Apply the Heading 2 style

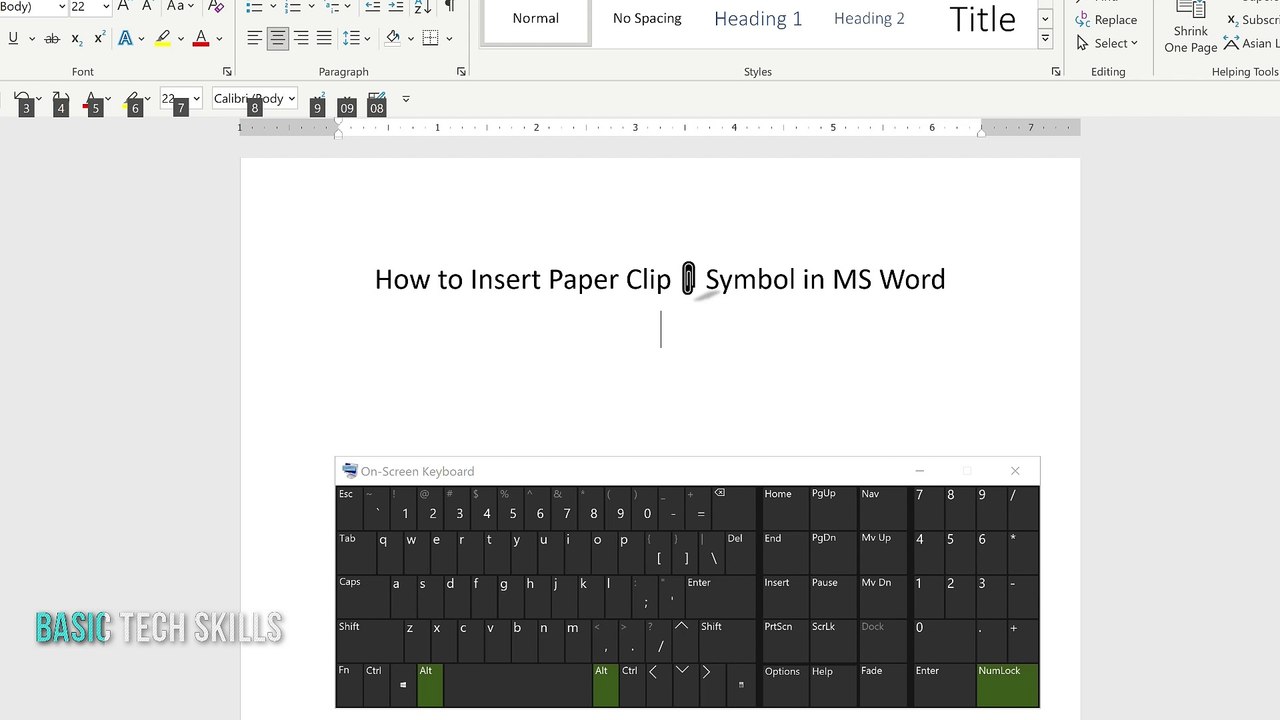pyautogui.click(x=869, y=20)
